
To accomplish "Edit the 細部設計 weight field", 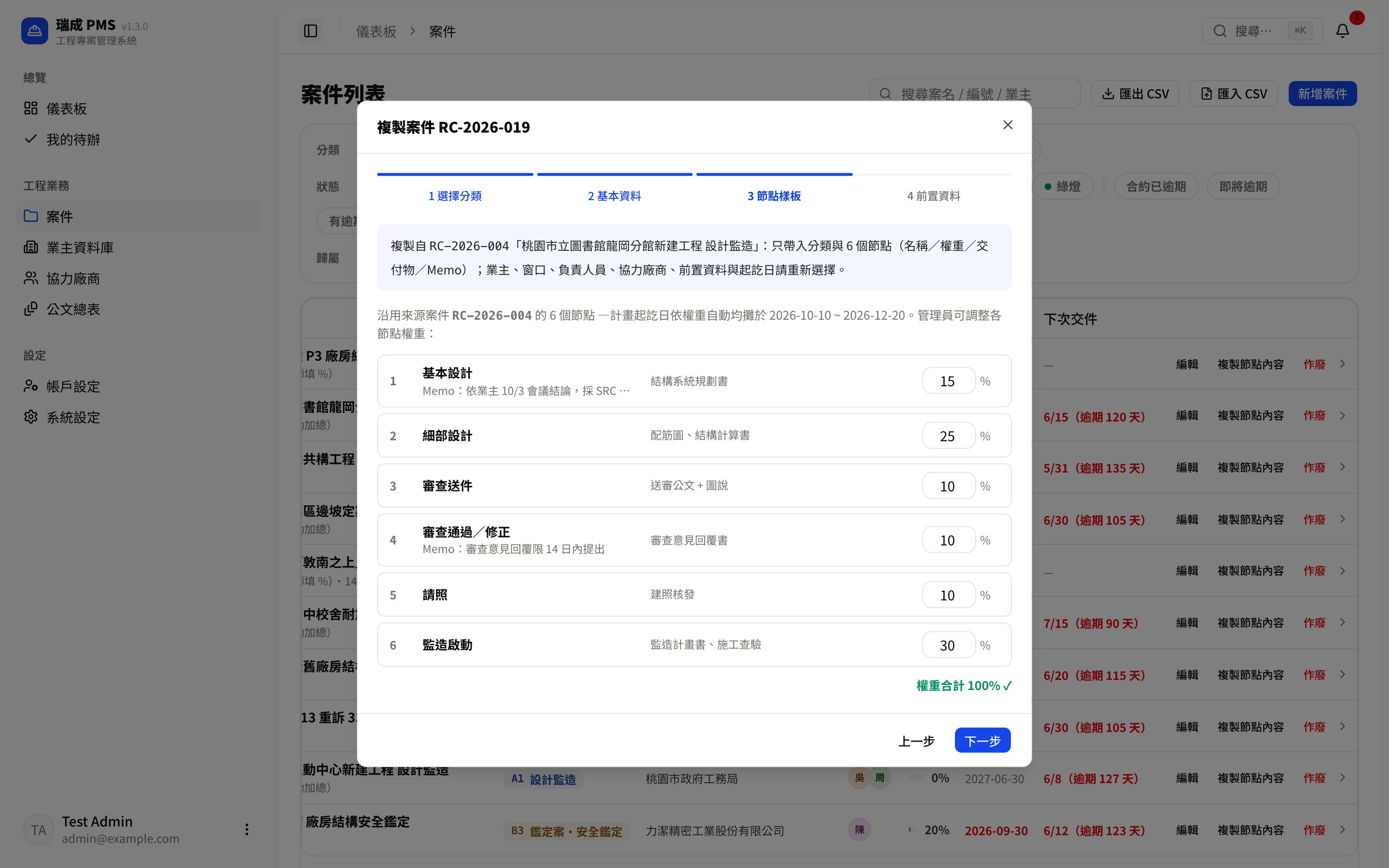I will click(948, 436).
